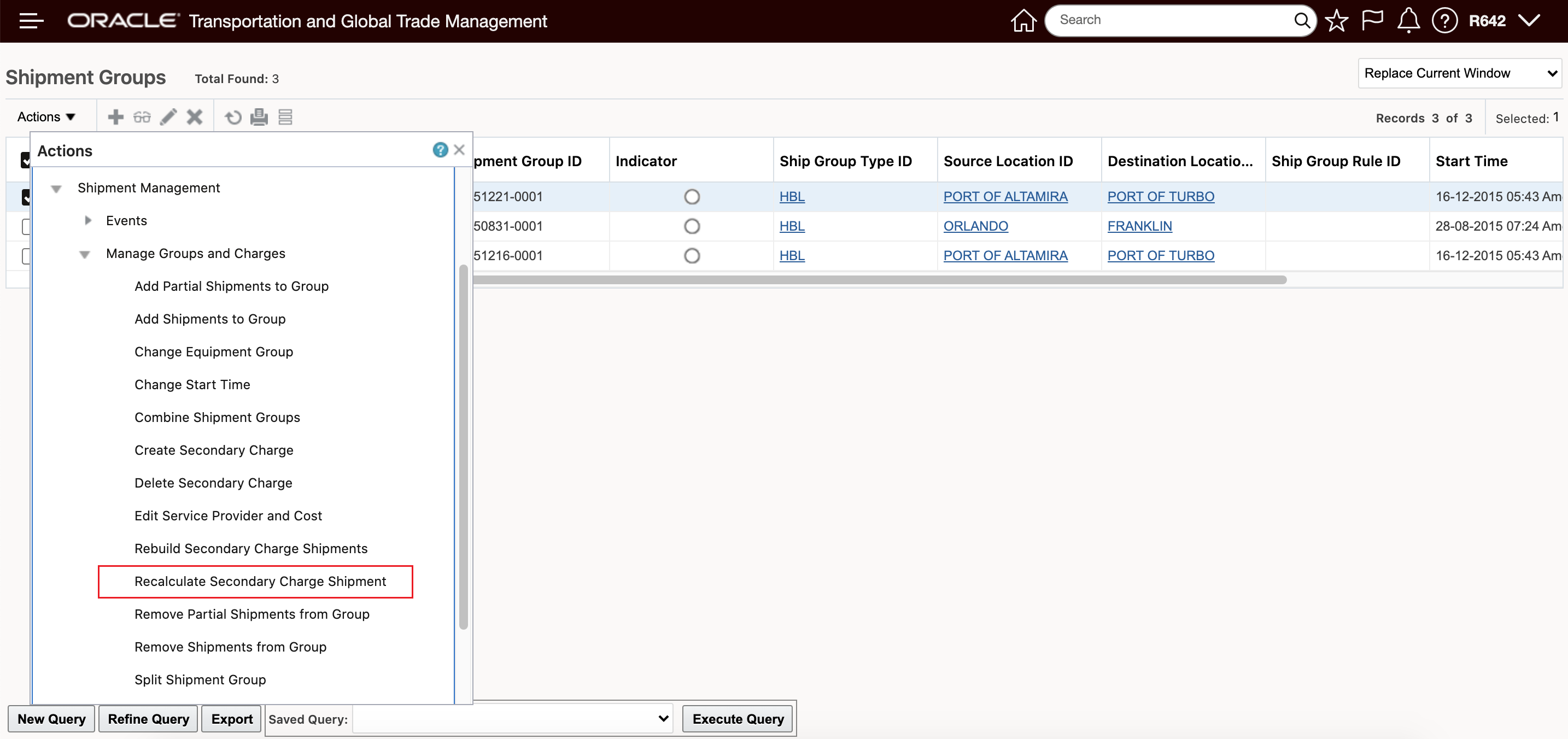This screenshot has height=739, width=1568.
Task: Open the ORLANDO source location link
Action: pos(975,226)
